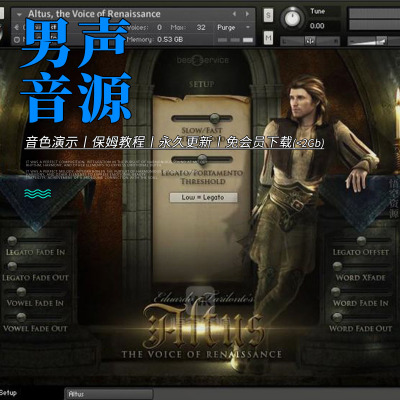Click the Word XFade slider knob
This screenshot has width=400, height=400.
pos(337,266)
